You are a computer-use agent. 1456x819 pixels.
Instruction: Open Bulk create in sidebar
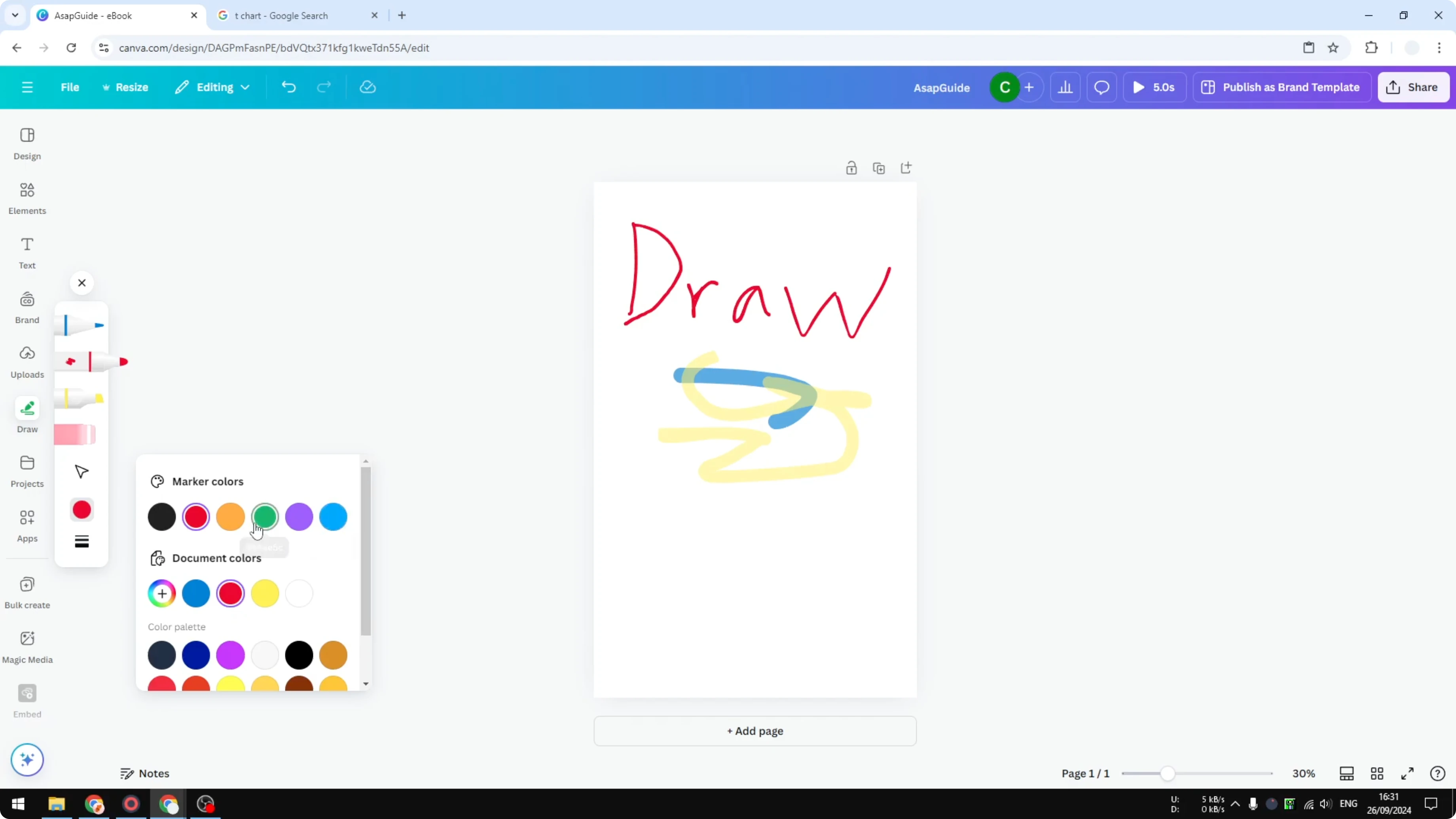[x=27, y=593]
